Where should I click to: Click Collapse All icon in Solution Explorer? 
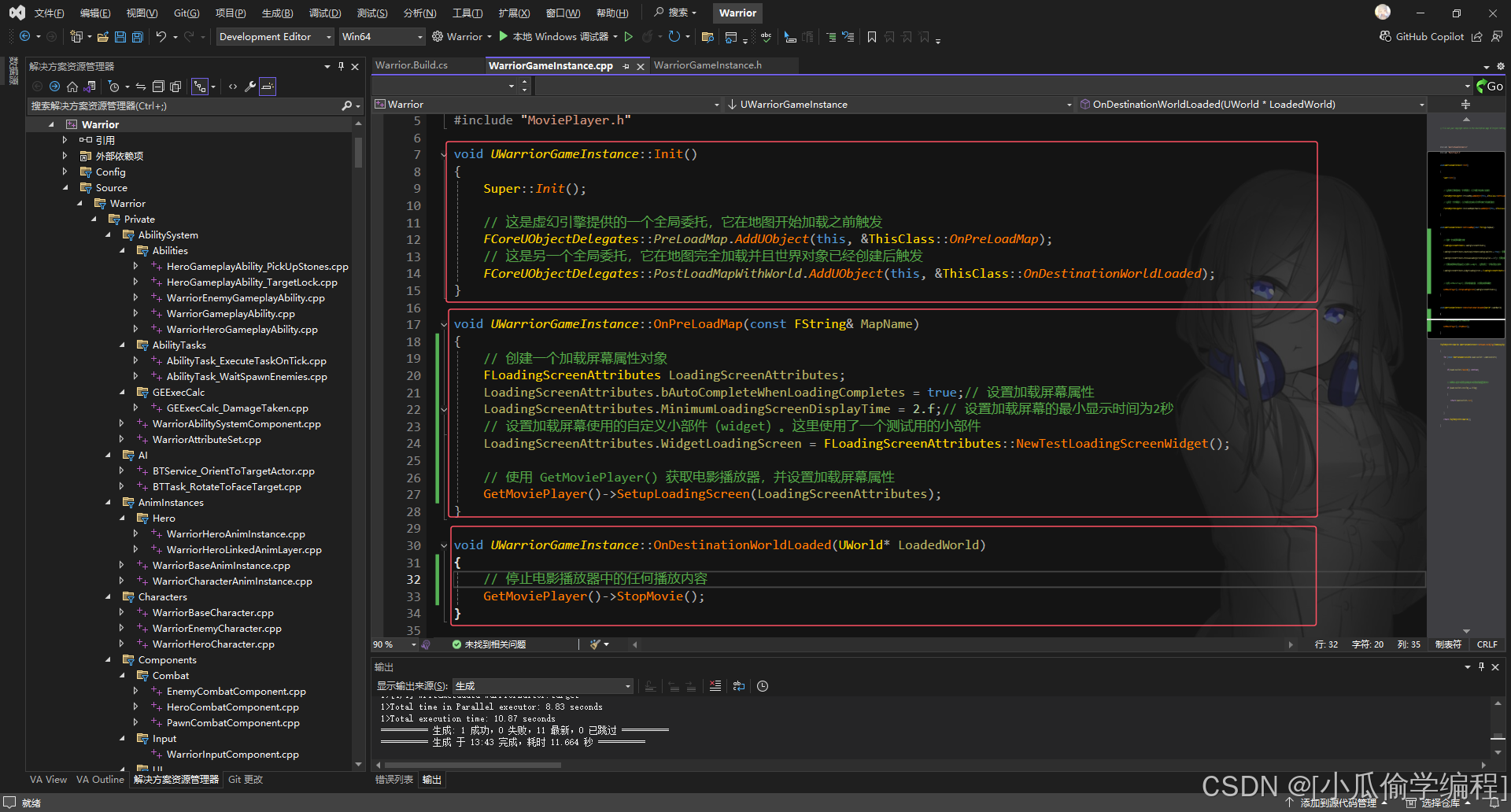click(x=158, y=87)
